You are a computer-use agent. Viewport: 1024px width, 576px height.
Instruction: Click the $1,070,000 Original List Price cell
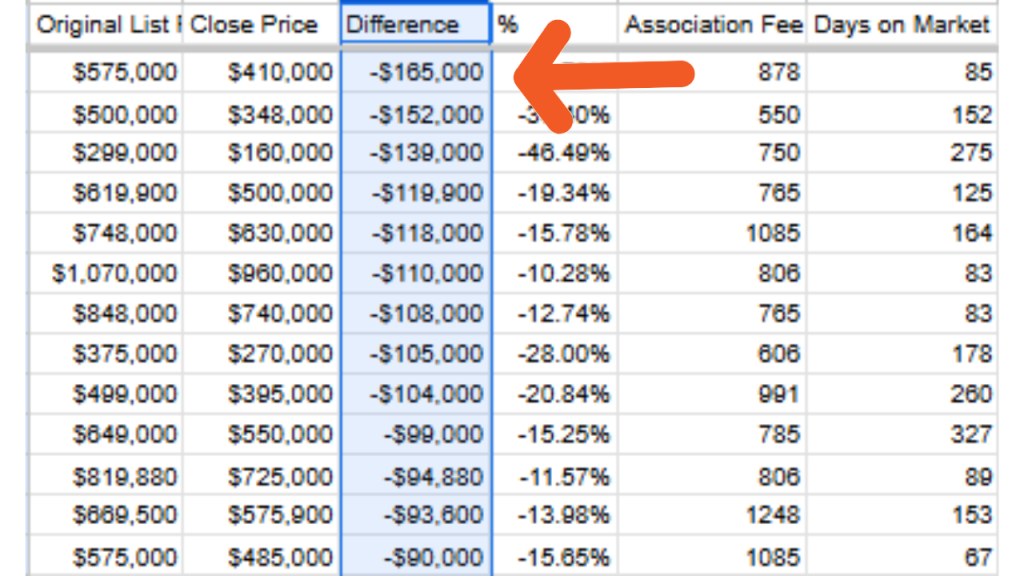coord(105,273)
